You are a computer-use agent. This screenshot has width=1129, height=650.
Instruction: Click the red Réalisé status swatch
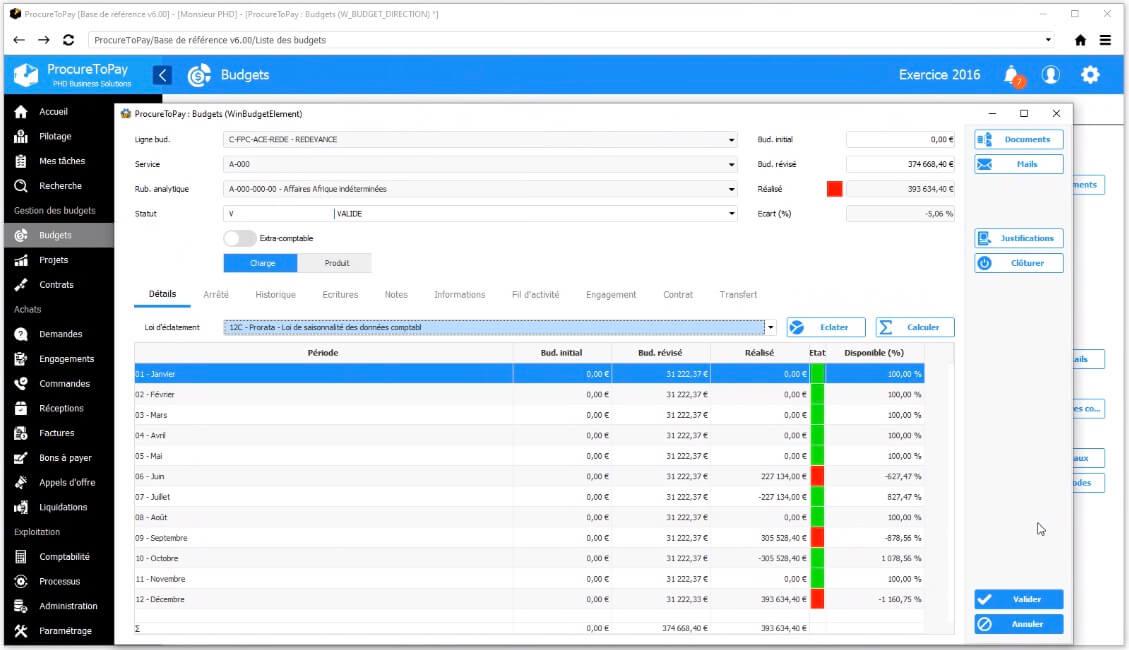(x=834, y=189)
